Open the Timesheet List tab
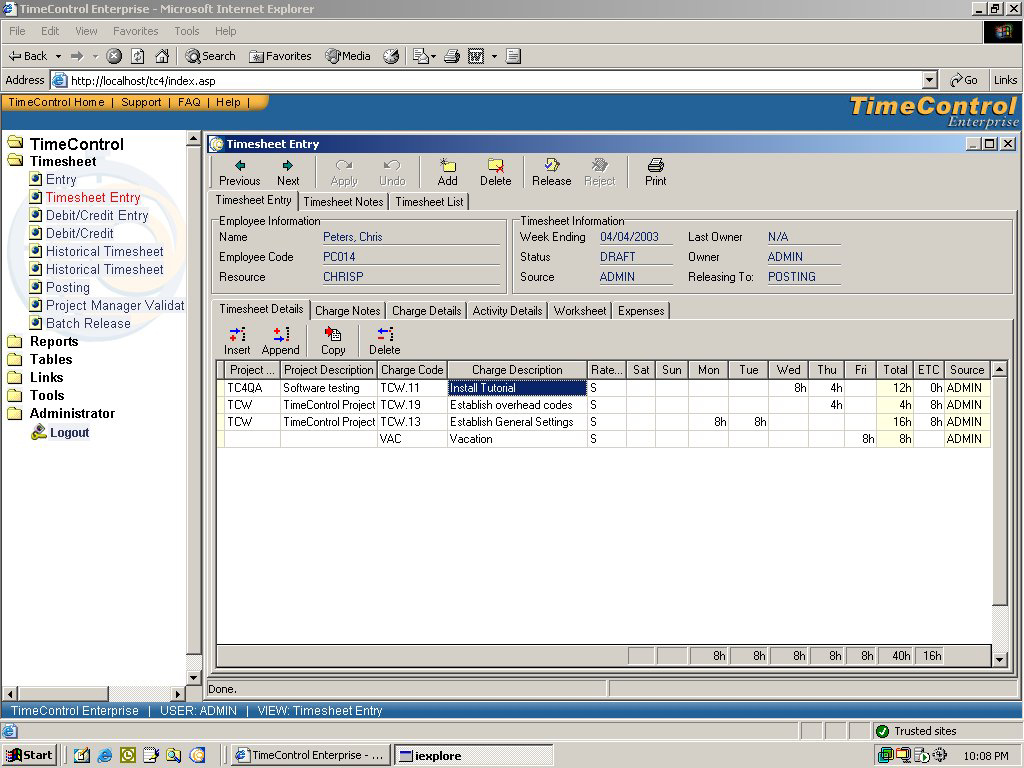1024x768 pixels. [429, 202]
